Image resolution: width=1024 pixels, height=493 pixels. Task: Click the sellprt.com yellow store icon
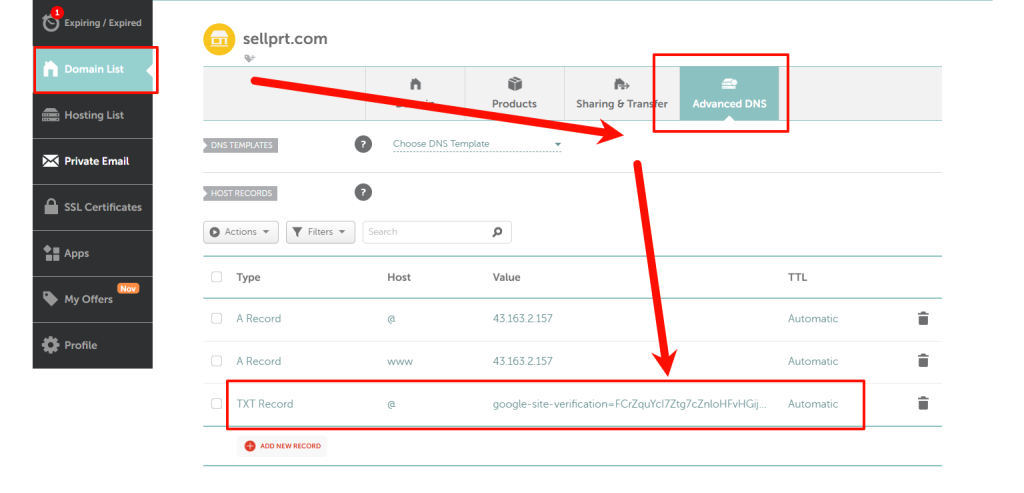(219, 40)
